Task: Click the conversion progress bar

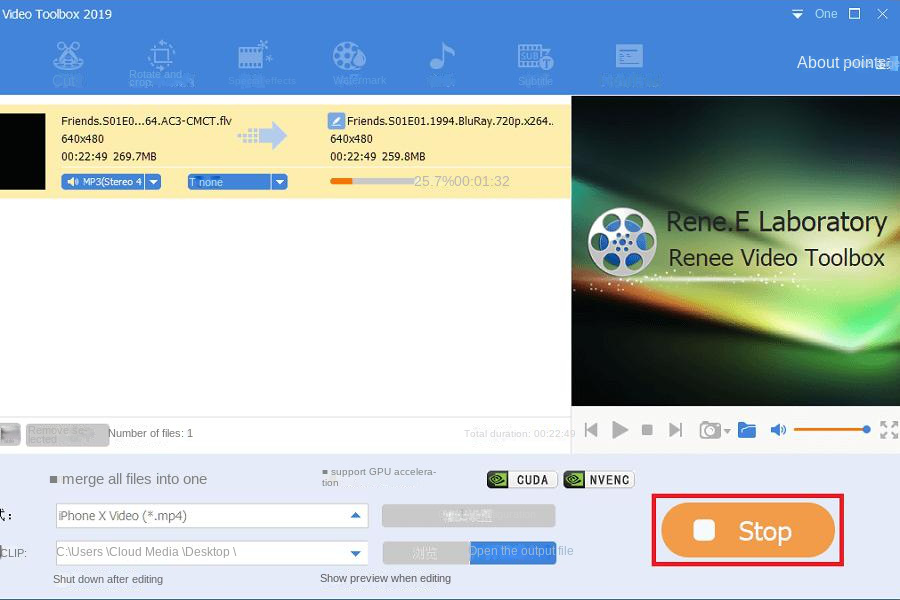Action: tap(371, 181)
